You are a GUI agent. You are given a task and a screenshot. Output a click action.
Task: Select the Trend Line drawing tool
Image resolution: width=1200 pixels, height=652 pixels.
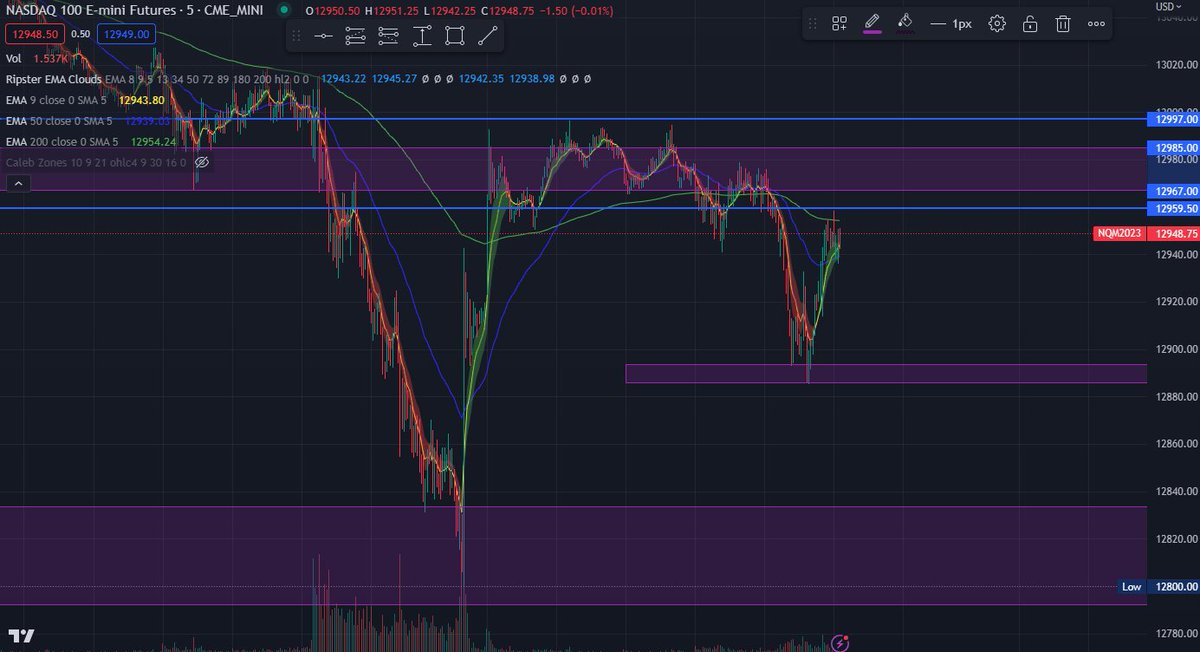(x=488, y=36)
